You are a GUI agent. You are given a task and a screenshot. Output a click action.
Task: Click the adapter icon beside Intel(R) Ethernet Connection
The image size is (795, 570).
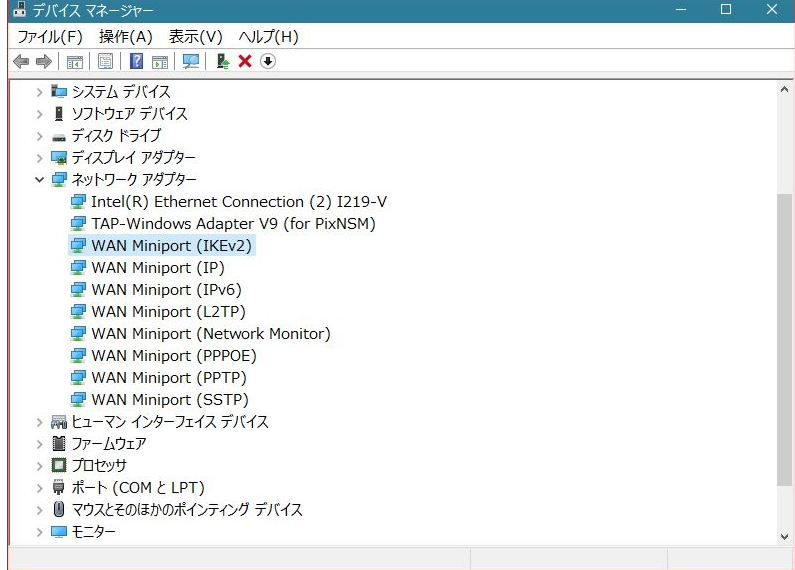click(x=78, y=202)
